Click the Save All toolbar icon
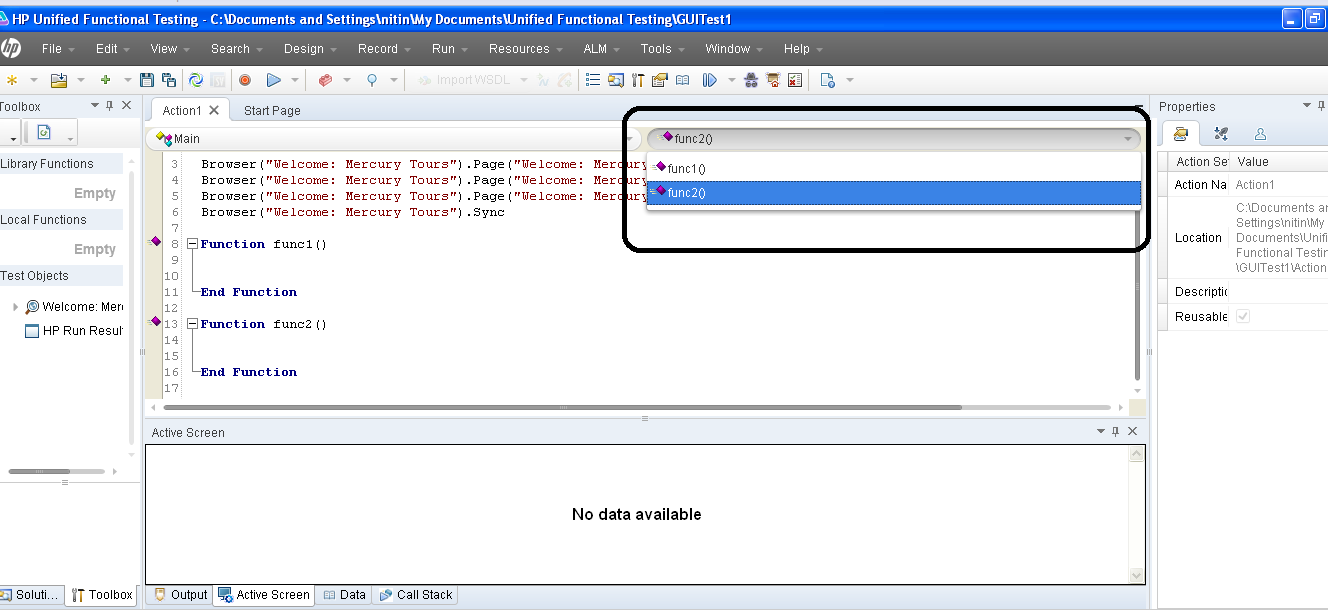The image size is (1328, 610). [169, 79]
